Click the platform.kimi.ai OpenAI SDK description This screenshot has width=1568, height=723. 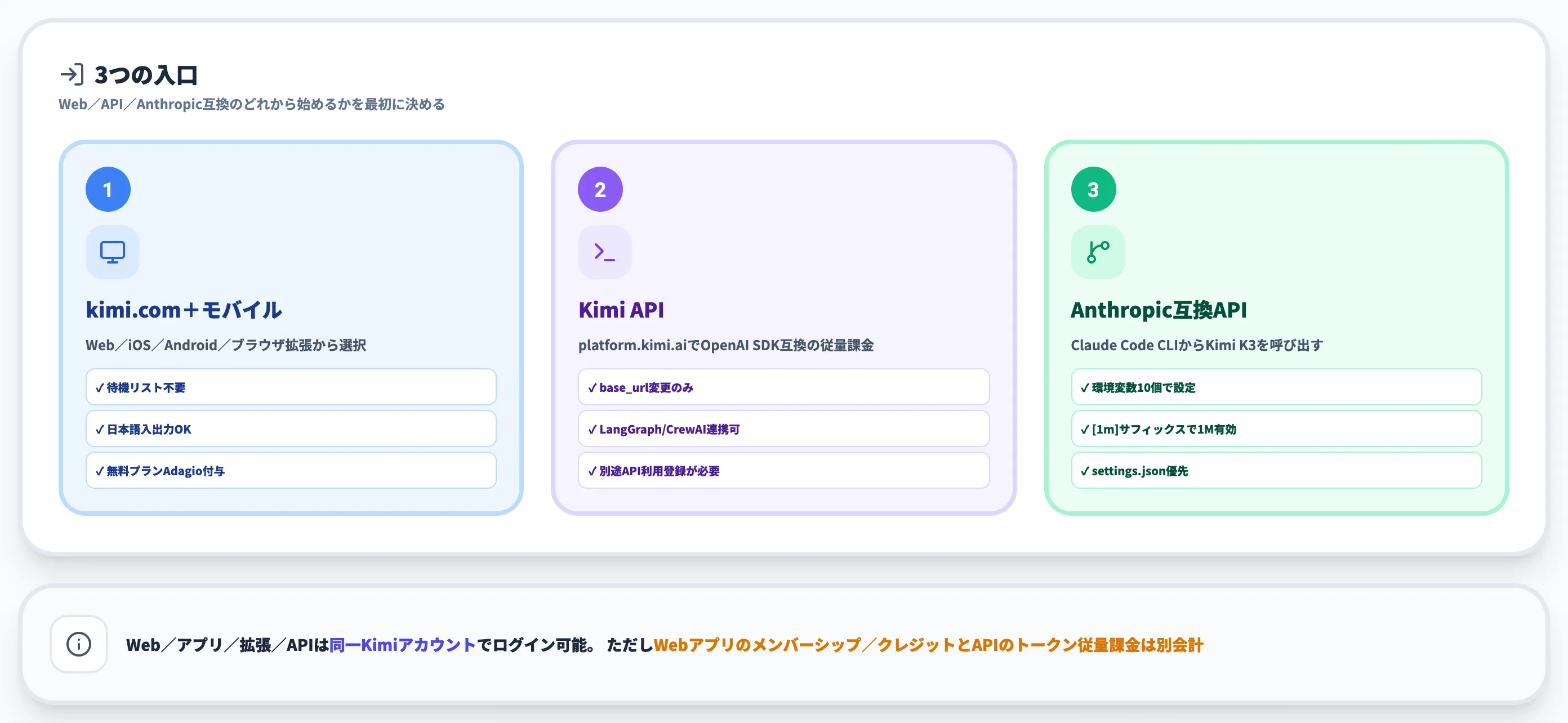(725, 345)
